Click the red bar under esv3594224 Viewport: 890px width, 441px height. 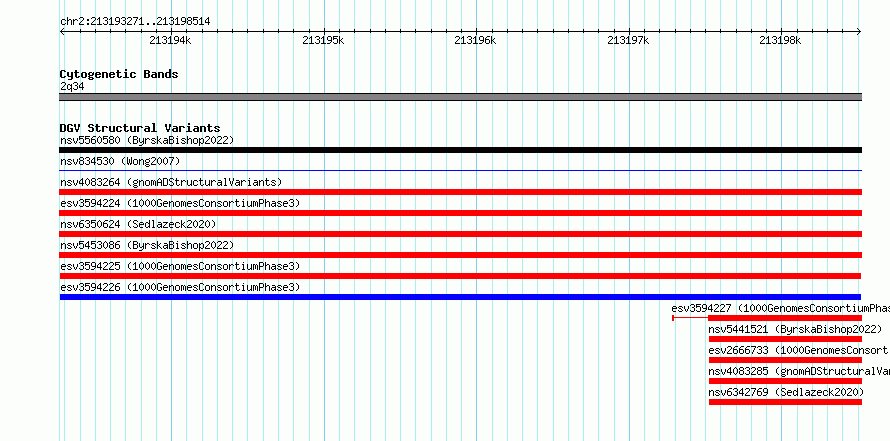(460, 213)
